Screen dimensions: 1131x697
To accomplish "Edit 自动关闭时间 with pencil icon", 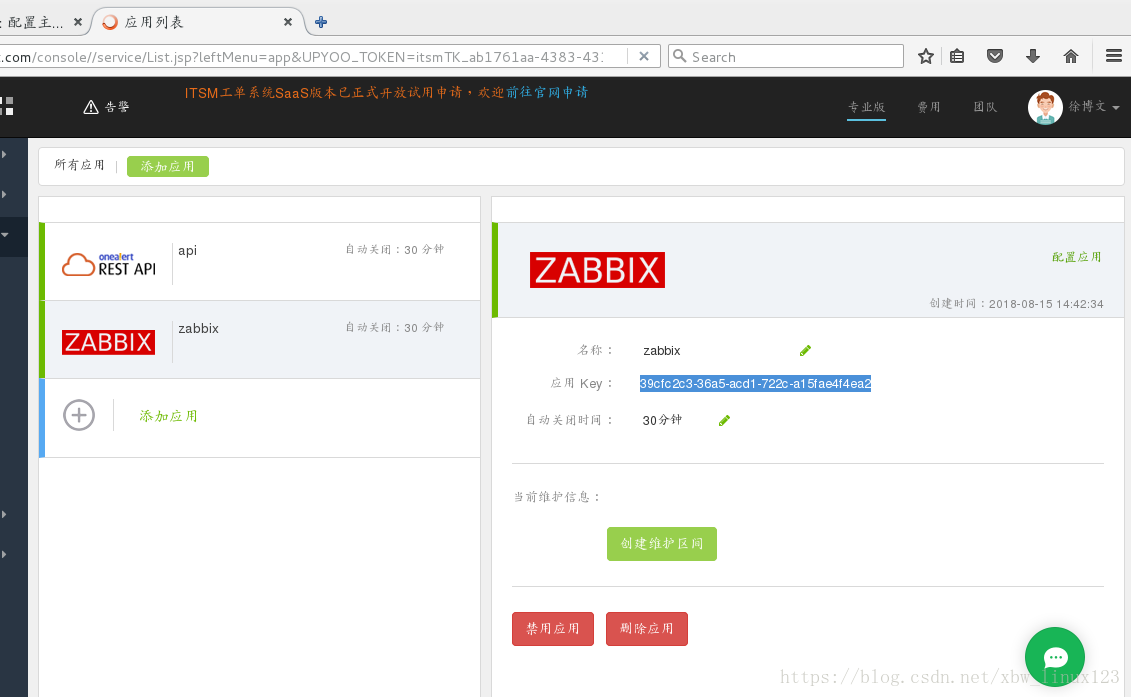I will tap(724, 421).
